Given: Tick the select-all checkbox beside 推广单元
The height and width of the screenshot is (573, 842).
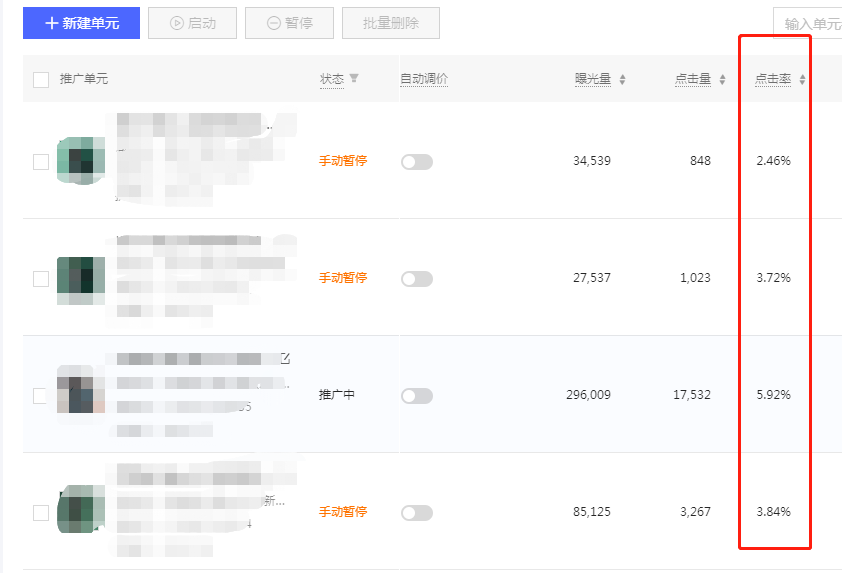Looking at the screenshot, I should point(41,79).
